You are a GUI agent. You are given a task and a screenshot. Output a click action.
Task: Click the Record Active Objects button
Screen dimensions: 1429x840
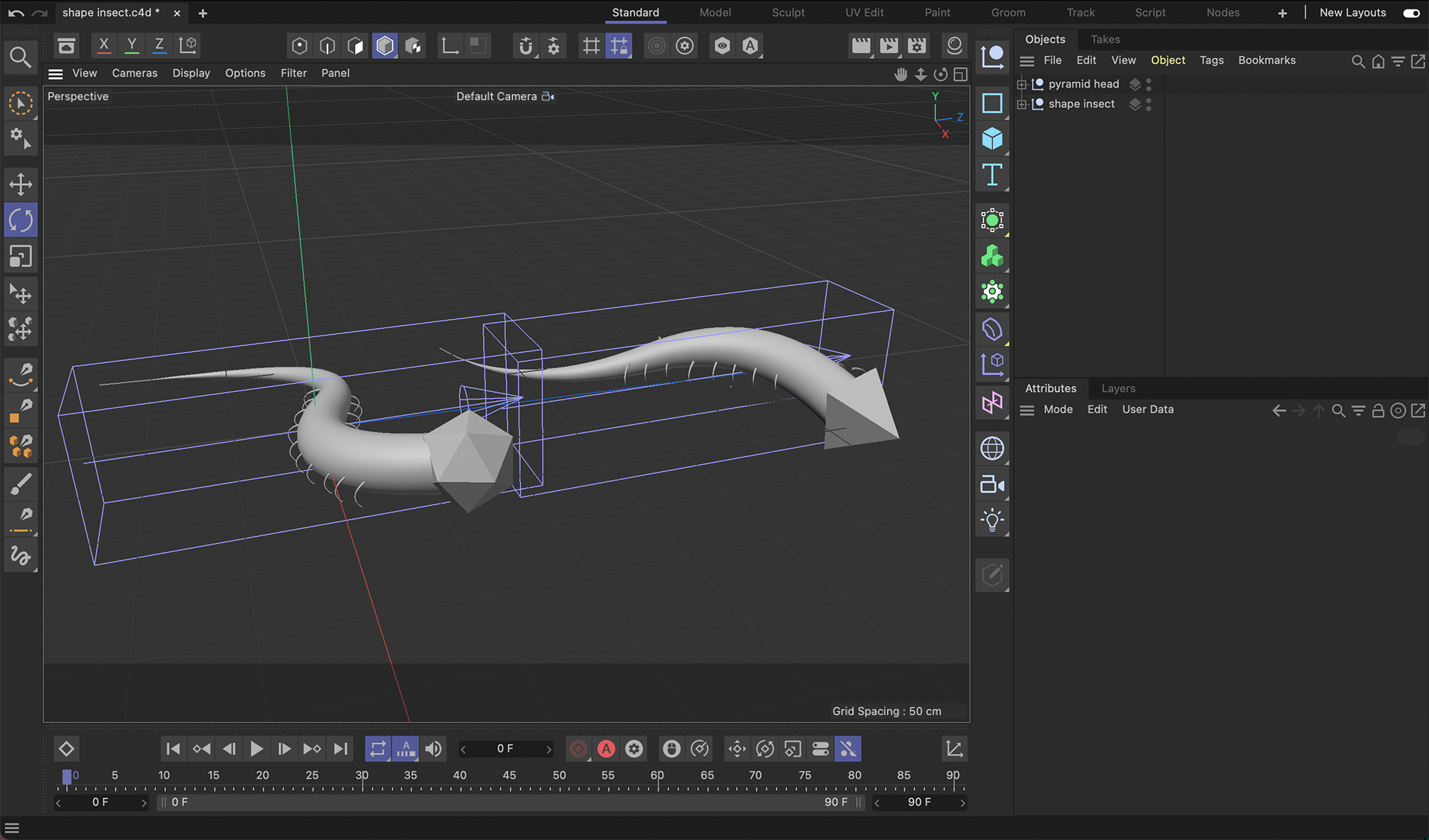point(578,749)
